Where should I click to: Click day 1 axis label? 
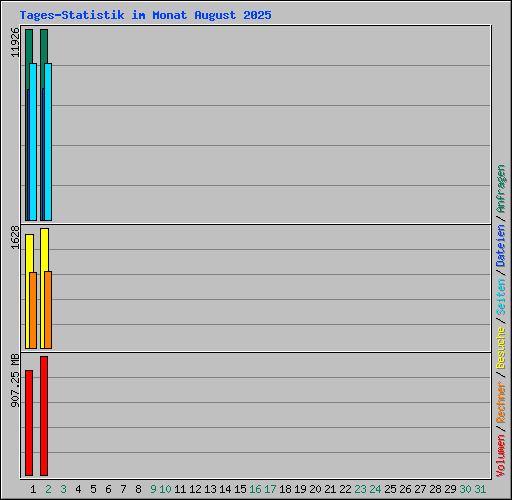[33, 489]
